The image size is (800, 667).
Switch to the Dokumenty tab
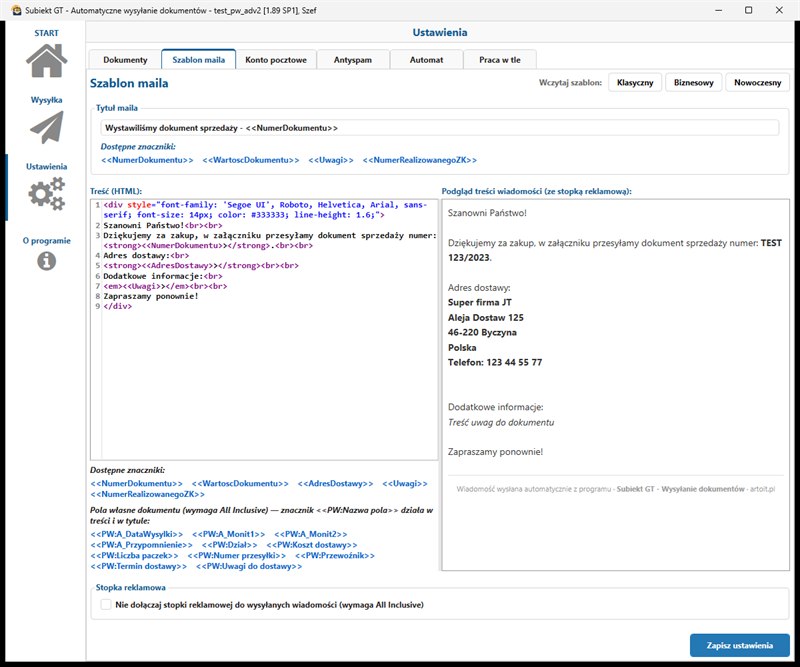click(x=125, y=60)
